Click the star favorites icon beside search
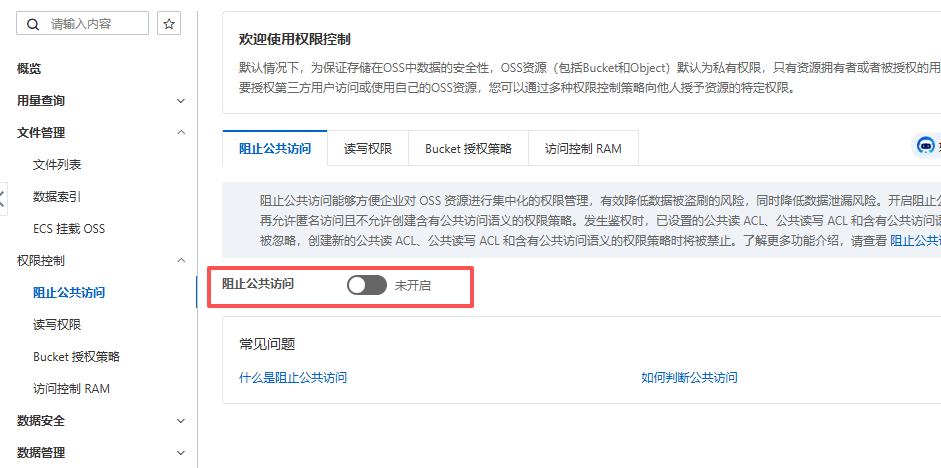941x468 pixels. 169,24
